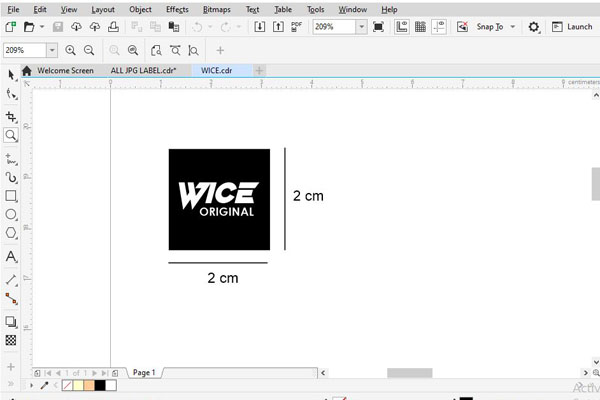The width and height of the screenshot is (600, 400).
Task: Open the Tools menu
Action: coord(316,10)
